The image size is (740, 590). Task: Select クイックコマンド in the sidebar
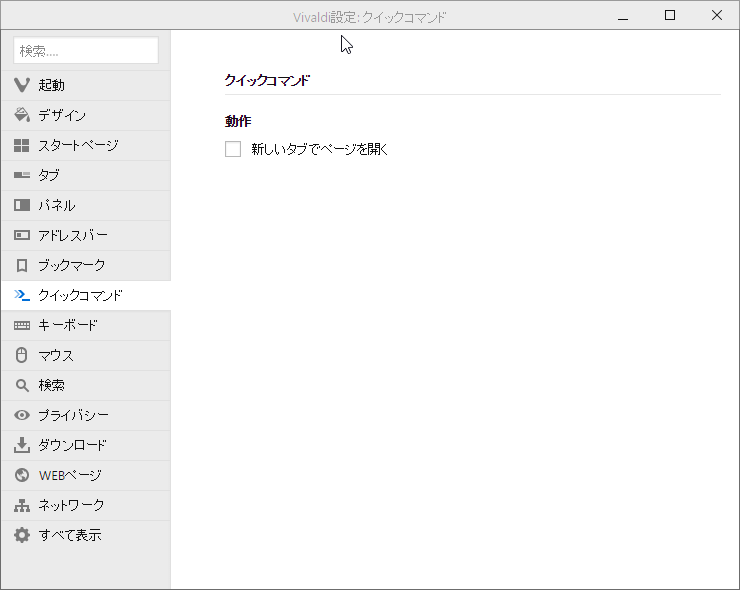[86, 295]
